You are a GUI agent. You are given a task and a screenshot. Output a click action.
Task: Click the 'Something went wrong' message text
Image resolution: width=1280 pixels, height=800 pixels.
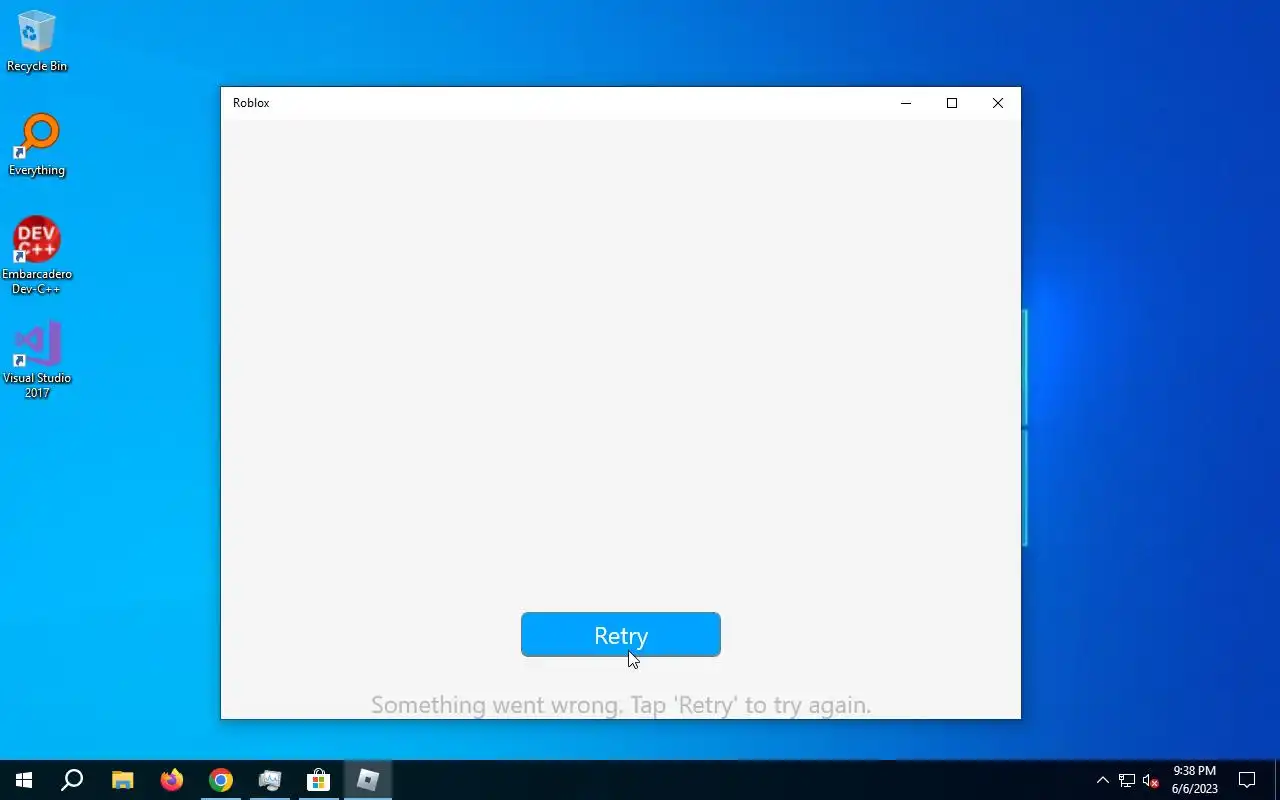point(621,705)
